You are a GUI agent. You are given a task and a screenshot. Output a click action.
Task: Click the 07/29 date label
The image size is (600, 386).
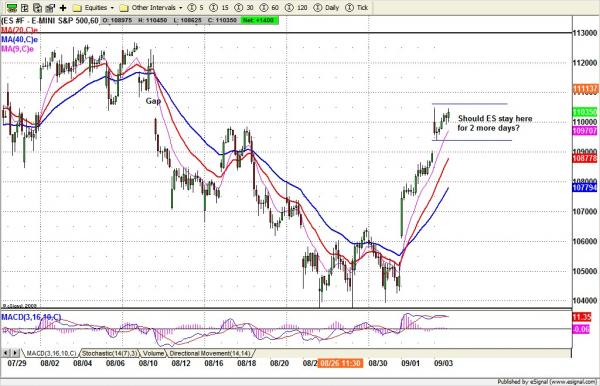17,363
